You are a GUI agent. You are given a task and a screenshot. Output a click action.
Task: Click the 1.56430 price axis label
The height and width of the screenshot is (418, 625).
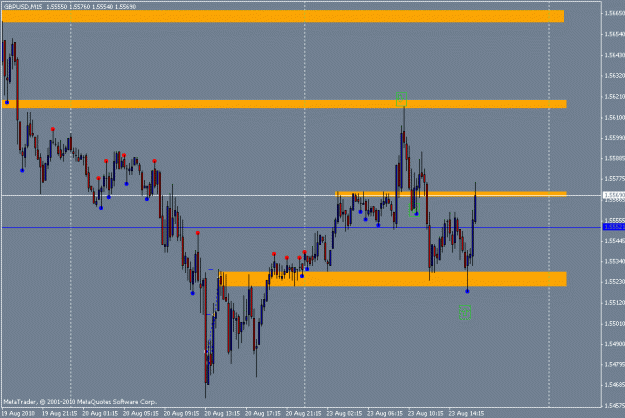[614, 55]
